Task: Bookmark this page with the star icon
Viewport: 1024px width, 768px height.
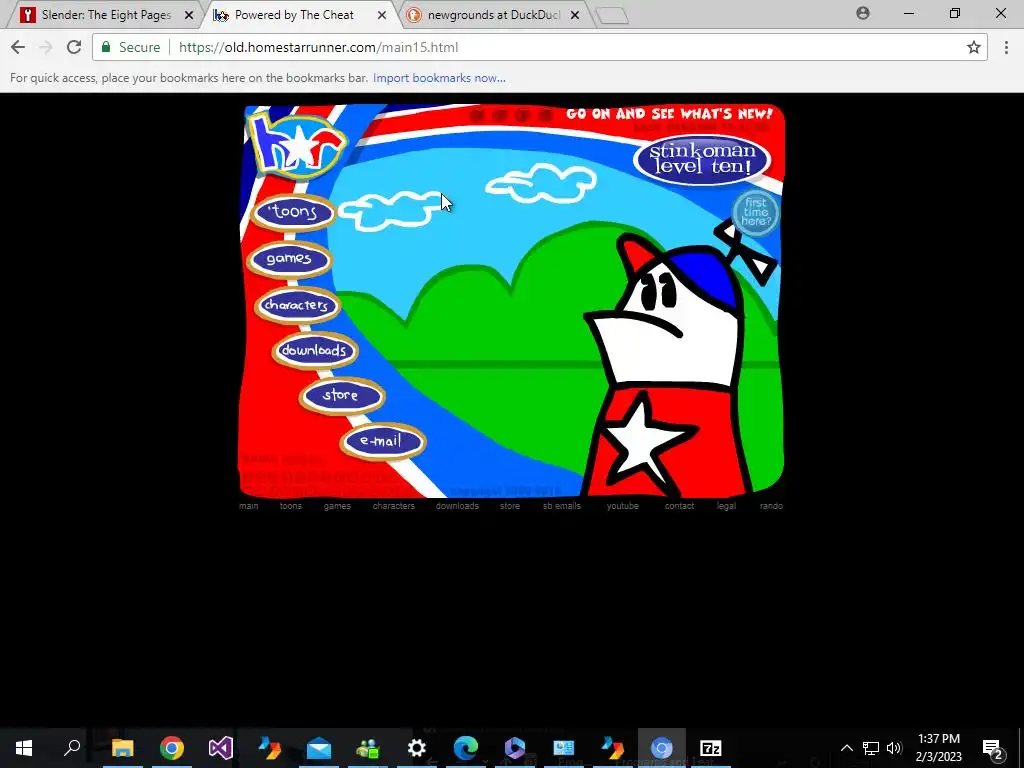Action: click(x=974, y=47)
